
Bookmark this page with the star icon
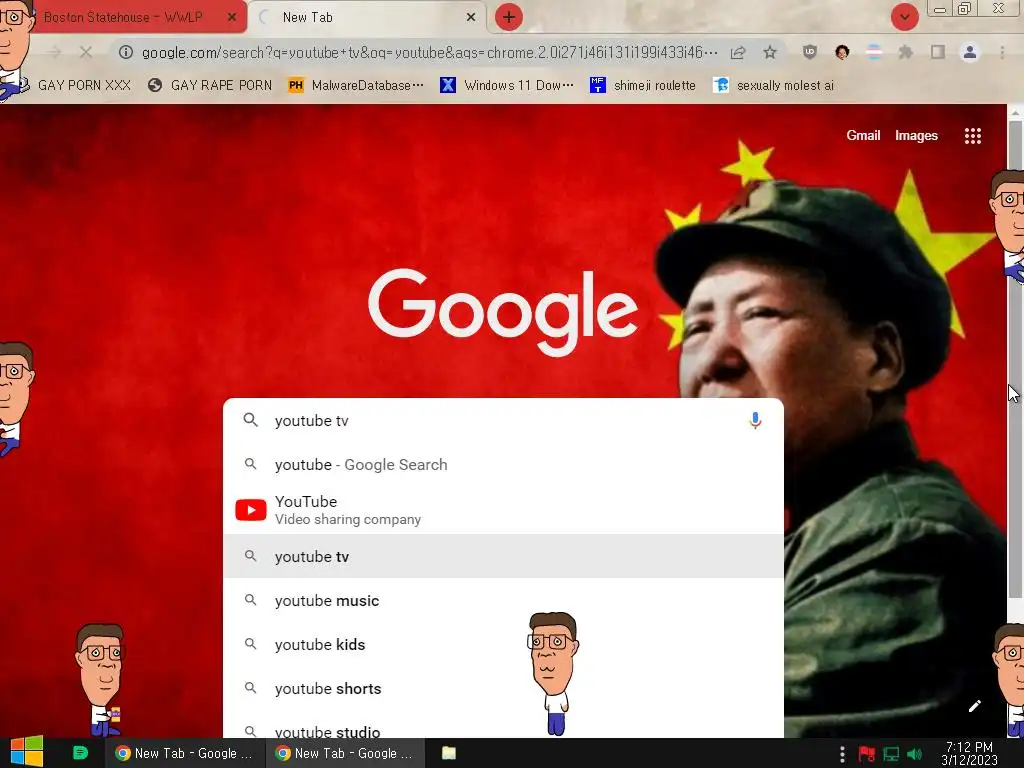[770, 52]
